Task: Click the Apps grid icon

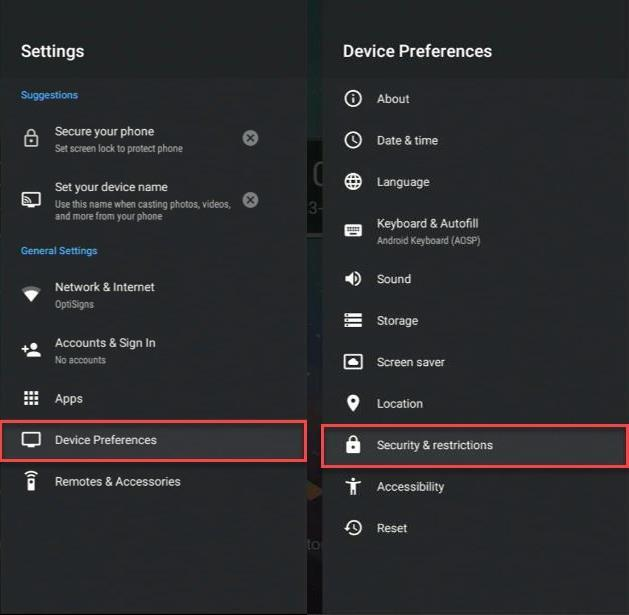Action: pos(31,398)
